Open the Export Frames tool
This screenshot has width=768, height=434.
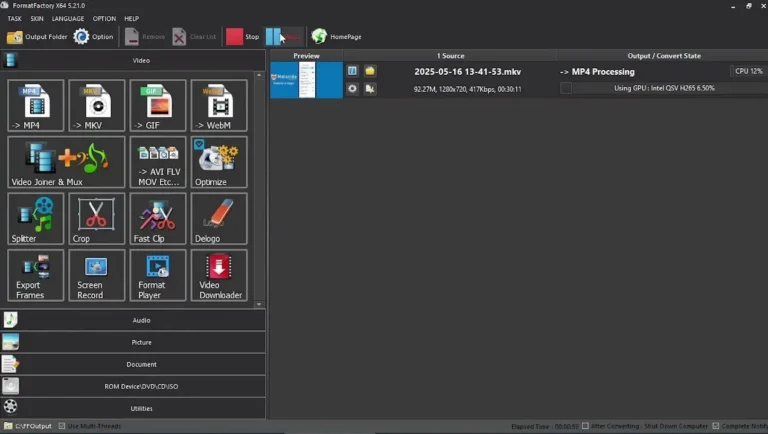(x=36, y=275)
